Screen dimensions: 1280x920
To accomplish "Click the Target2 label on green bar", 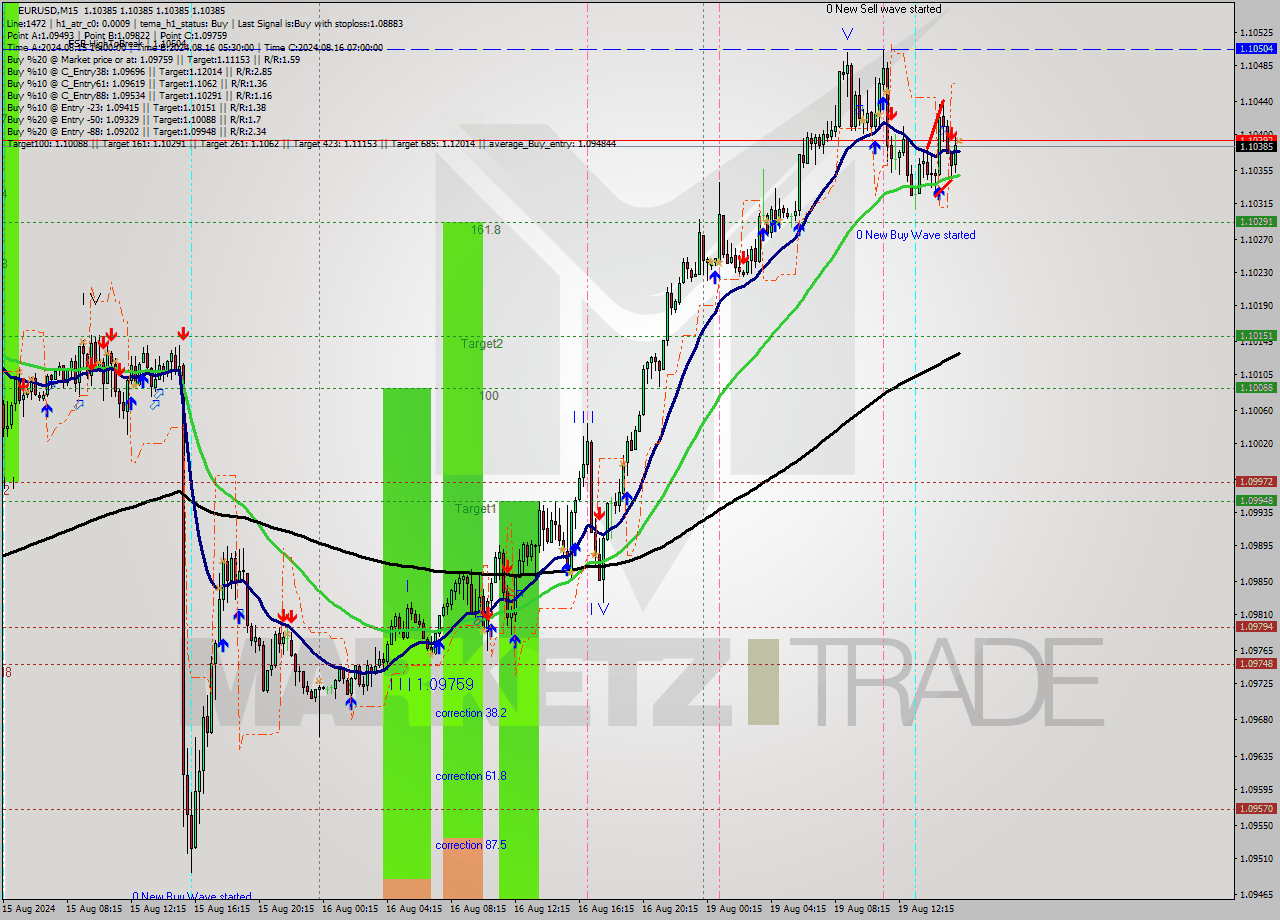I will click(481, 344).
